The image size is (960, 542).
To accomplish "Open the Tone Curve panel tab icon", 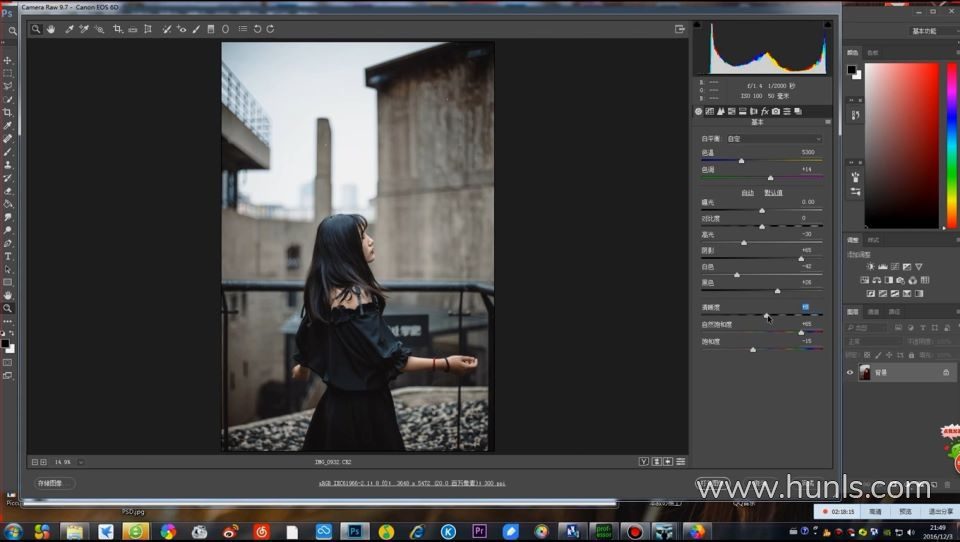I will pyautogui.click(x=710, y=111).
